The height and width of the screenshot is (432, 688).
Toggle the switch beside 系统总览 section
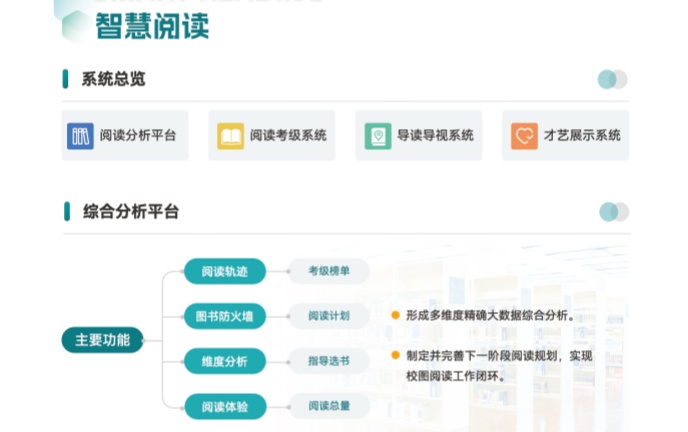[x=612, y=80]
